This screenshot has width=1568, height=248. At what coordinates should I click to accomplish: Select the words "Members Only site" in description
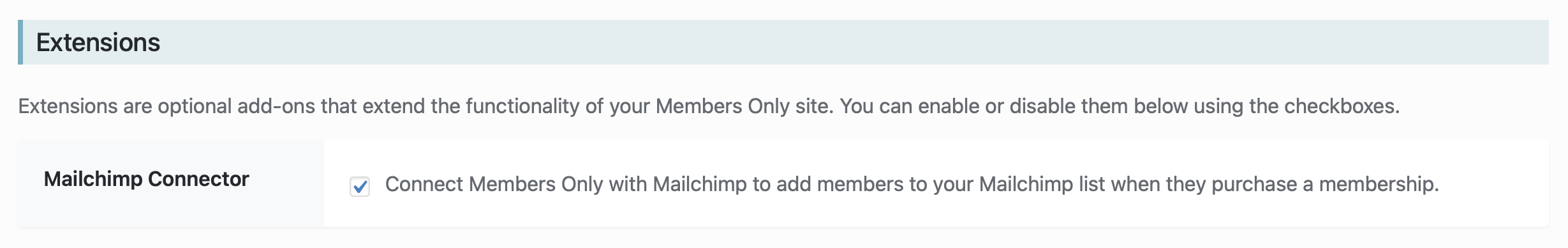point(743,106)
